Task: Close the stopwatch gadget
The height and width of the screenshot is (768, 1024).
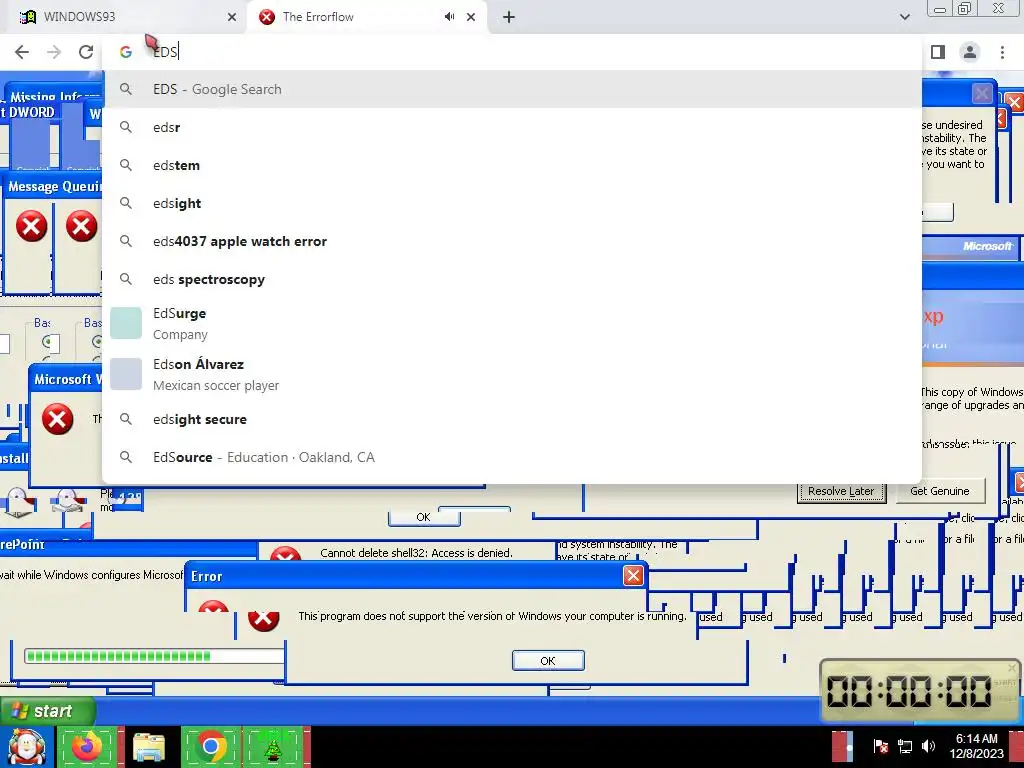Action: 1012,668
